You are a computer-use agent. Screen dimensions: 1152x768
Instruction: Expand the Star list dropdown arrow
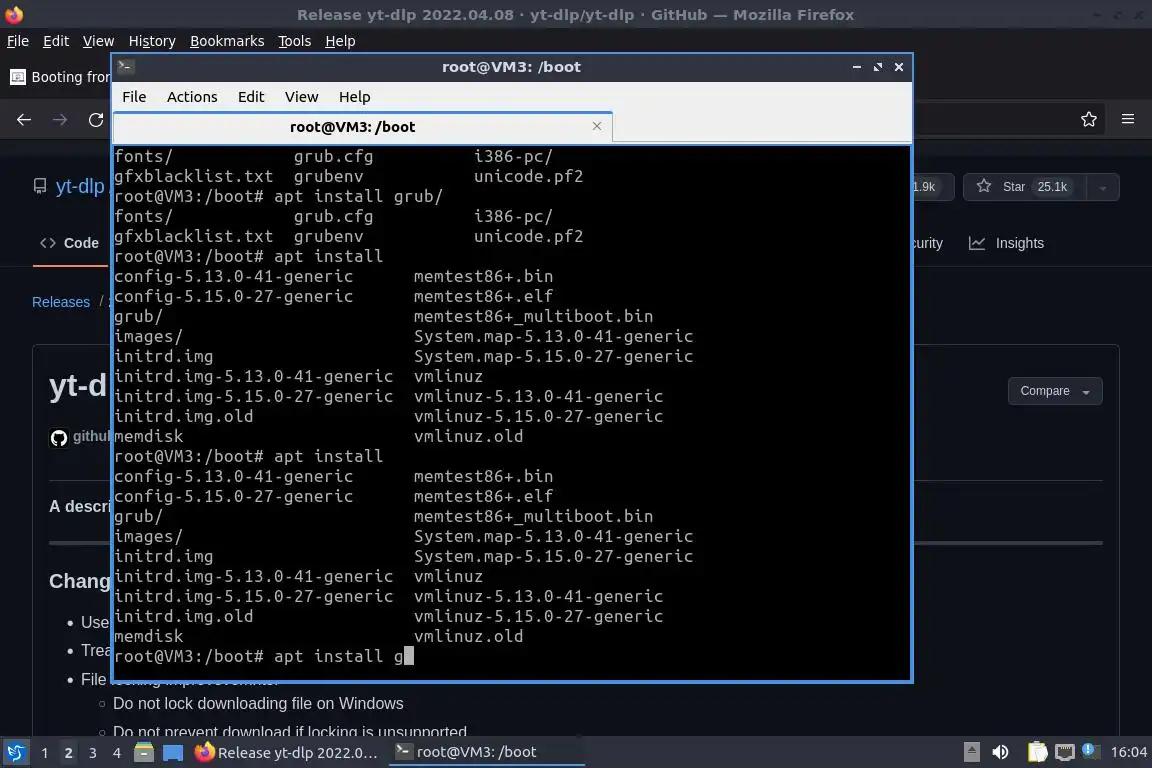coord(1103,187)
